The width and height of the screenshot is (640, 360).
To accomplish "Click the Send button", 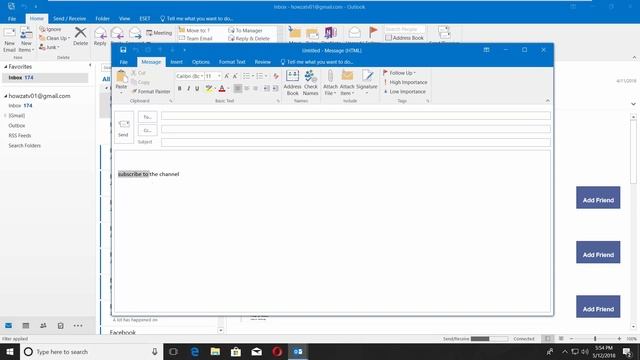I will [x=124, y=127].
